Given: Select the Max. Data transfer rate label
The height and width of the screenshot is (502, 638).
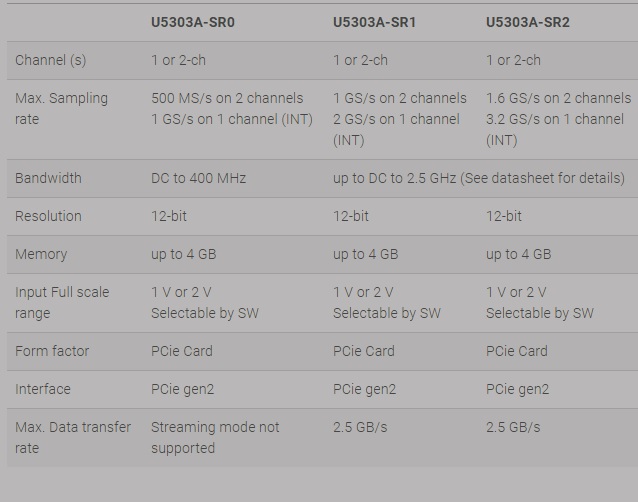Looking at the screenshot, I should pos(73,437).
